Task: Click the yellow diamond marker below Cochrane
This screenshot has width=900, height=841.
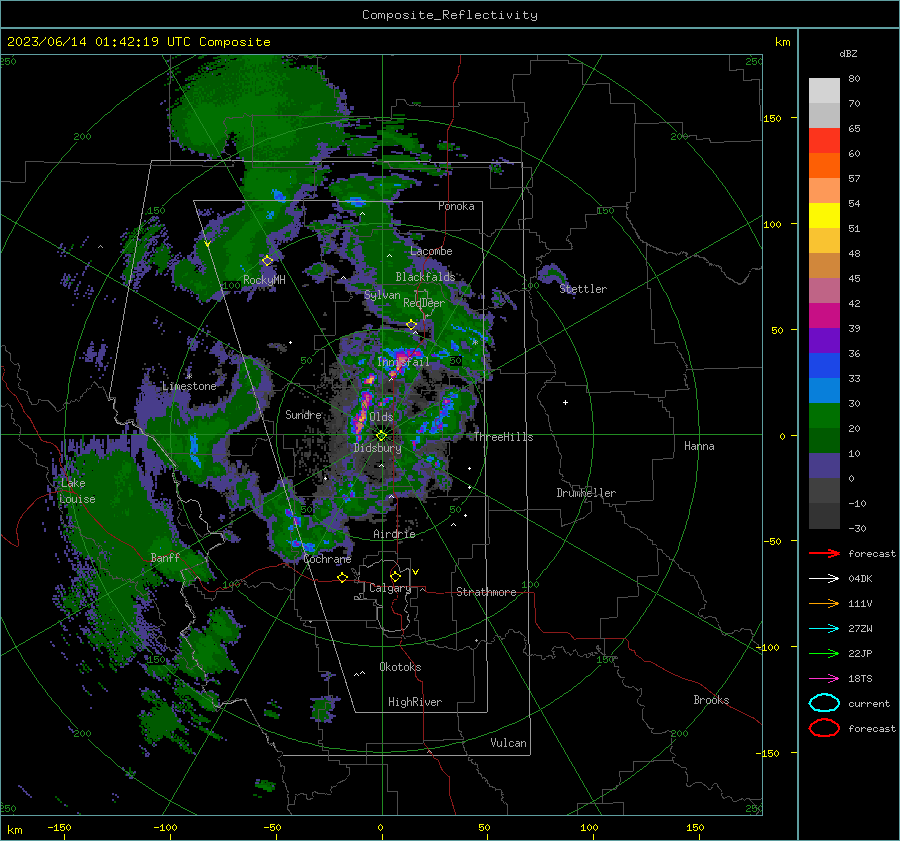Action: [x=343, y=578]
